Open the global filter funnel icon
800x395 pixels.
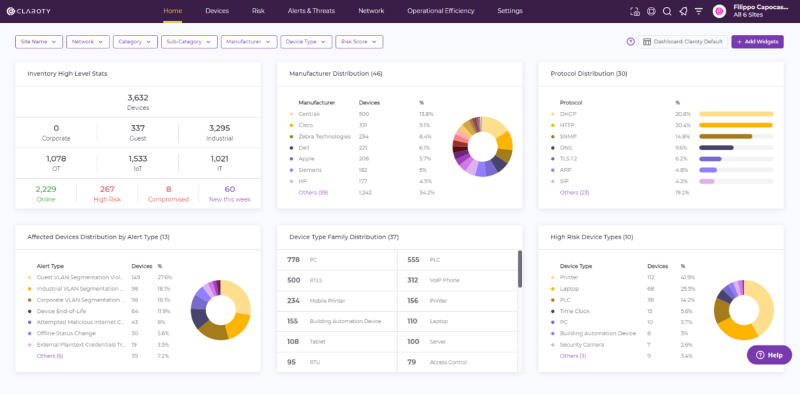tap(699, 11)
